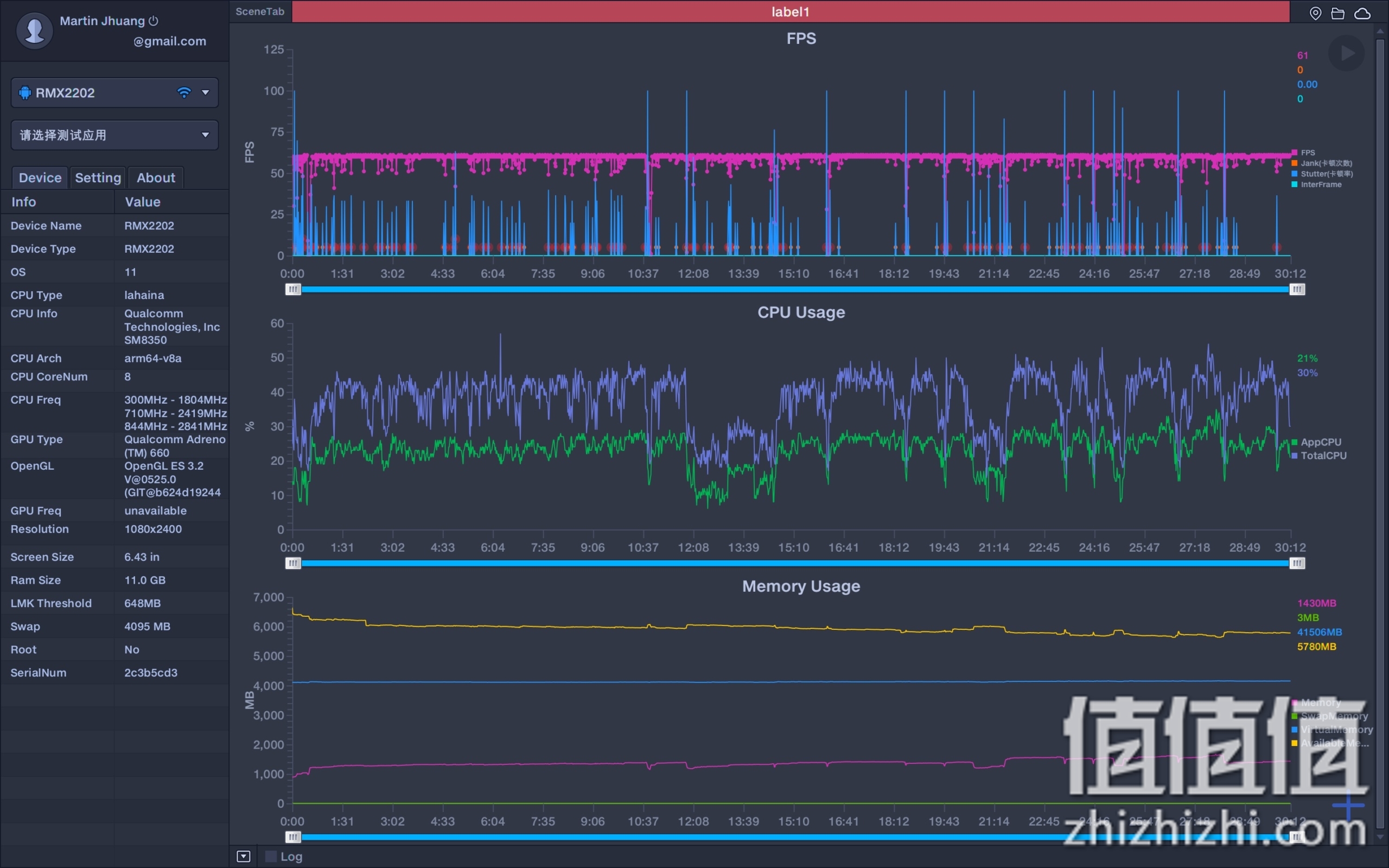The width and height of the screenshot is (1389, 868).
Task: Expand the bottom log panel arrow icon
Action: coord(244,857)
